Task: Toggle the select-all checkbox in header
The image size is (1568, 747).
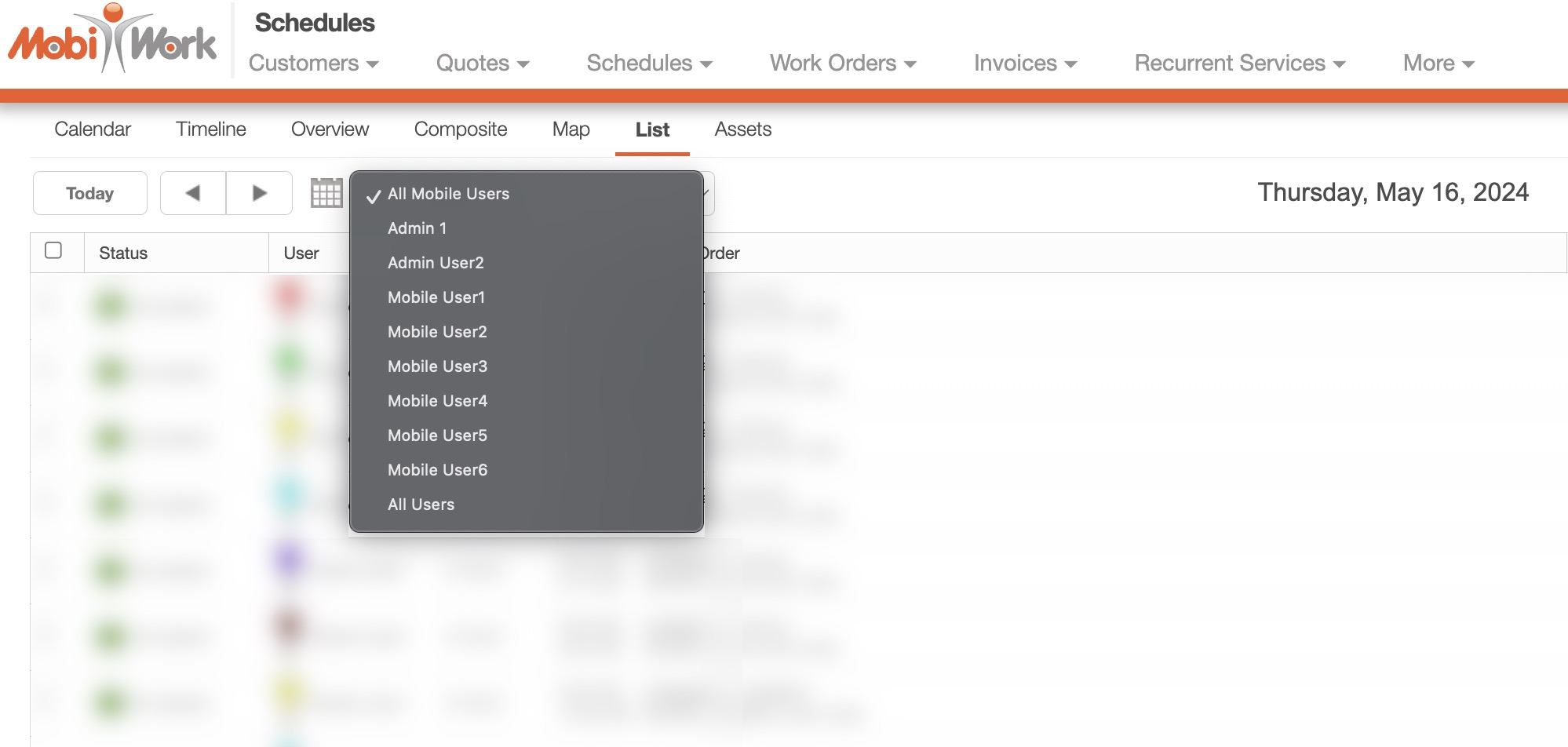Action: click(53, 250)
